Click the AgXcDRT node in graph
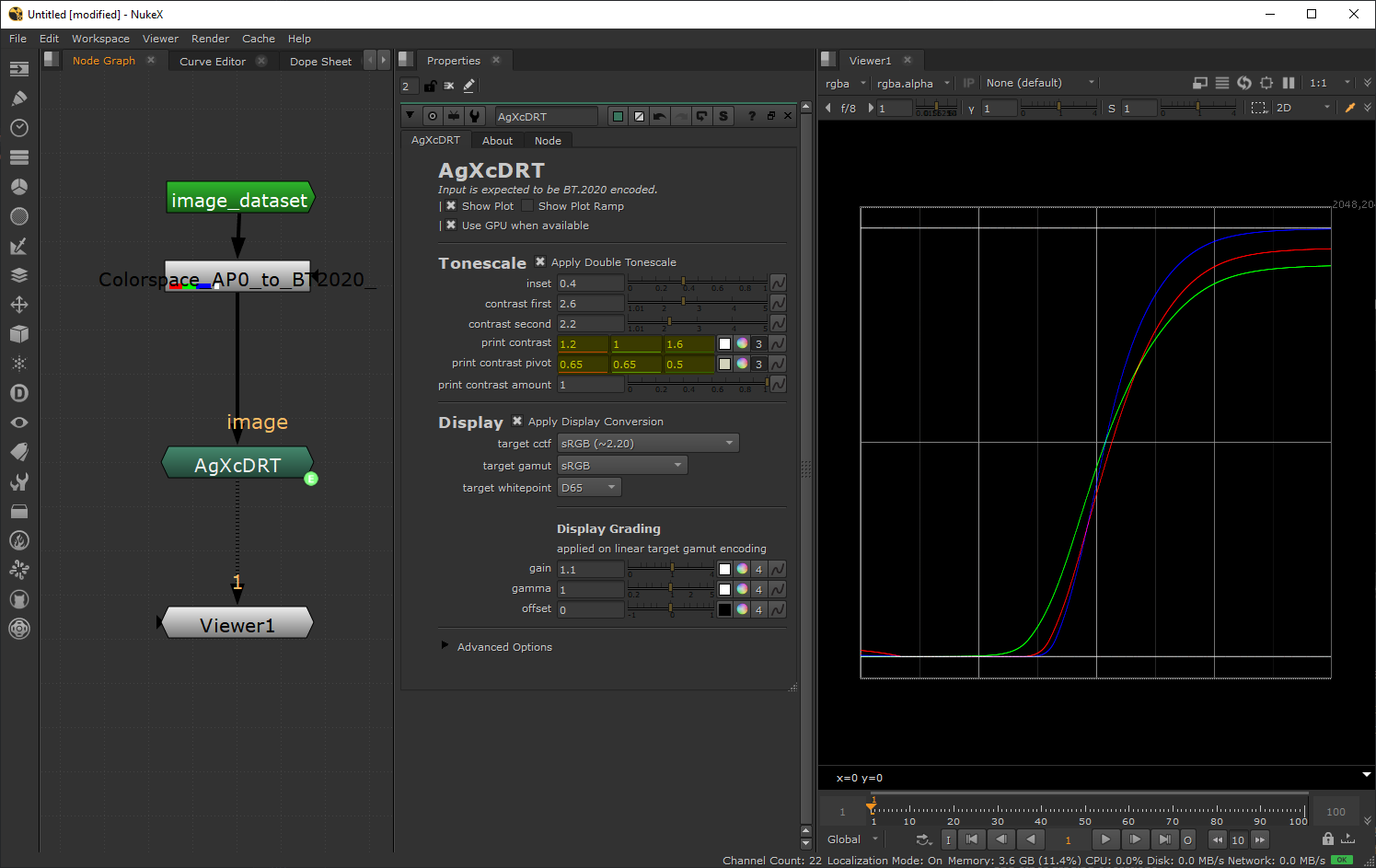 (x=237, y=464)
